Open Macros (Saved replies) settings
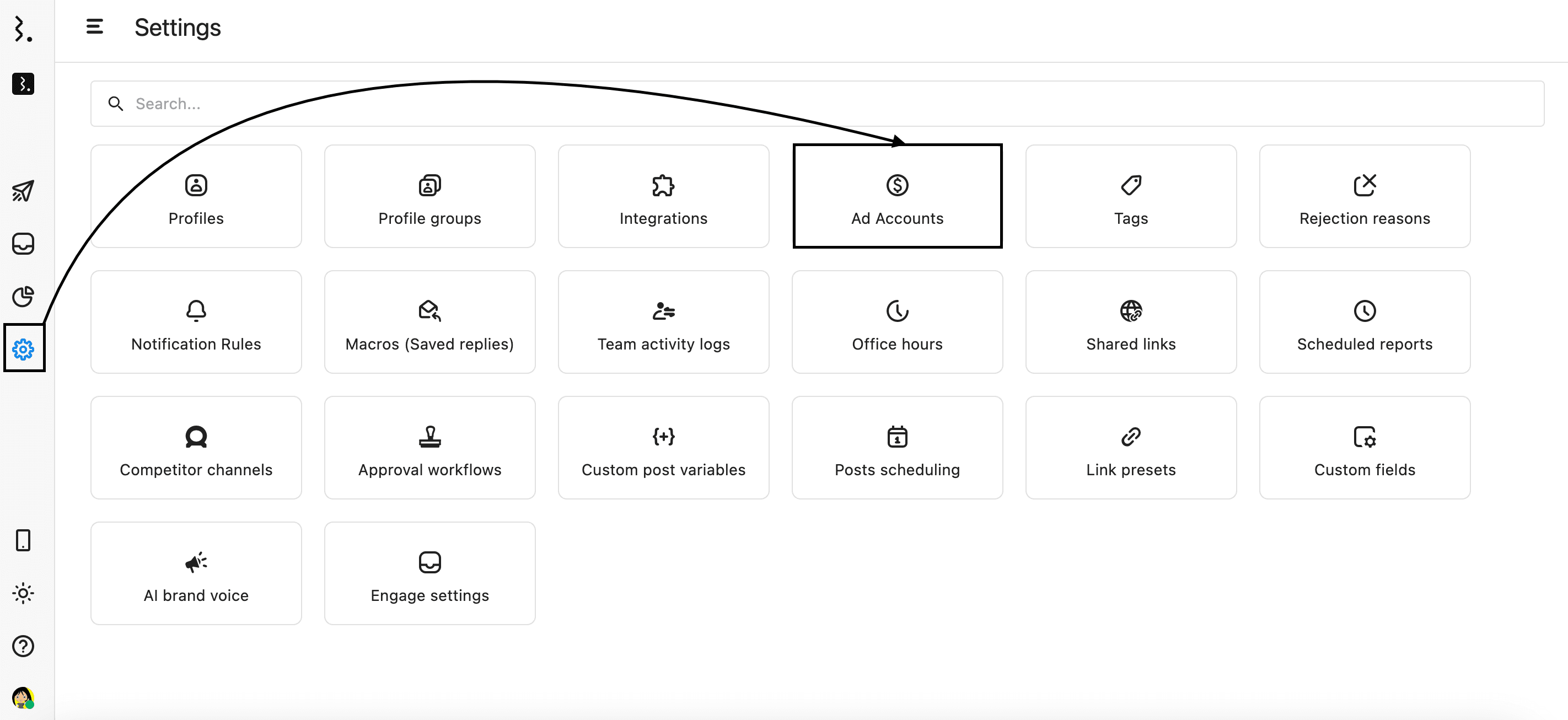The height and width of the screenshot is (720, 1568). click(x=429, y=323)
